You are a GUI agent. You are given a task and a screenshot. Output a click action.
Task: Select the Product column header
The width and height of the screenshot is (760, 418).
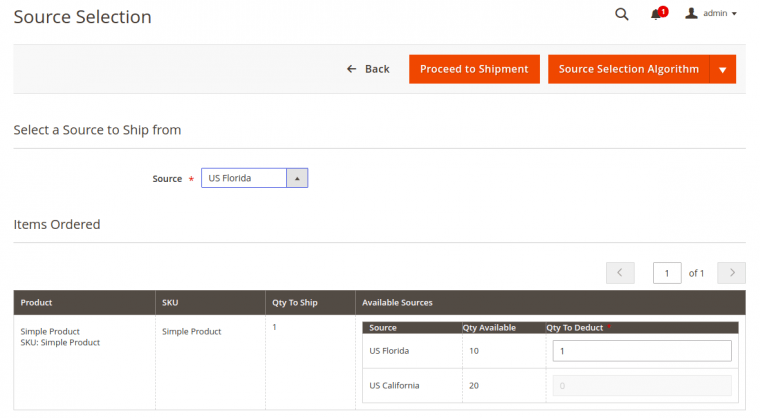[x=84, y=303]
